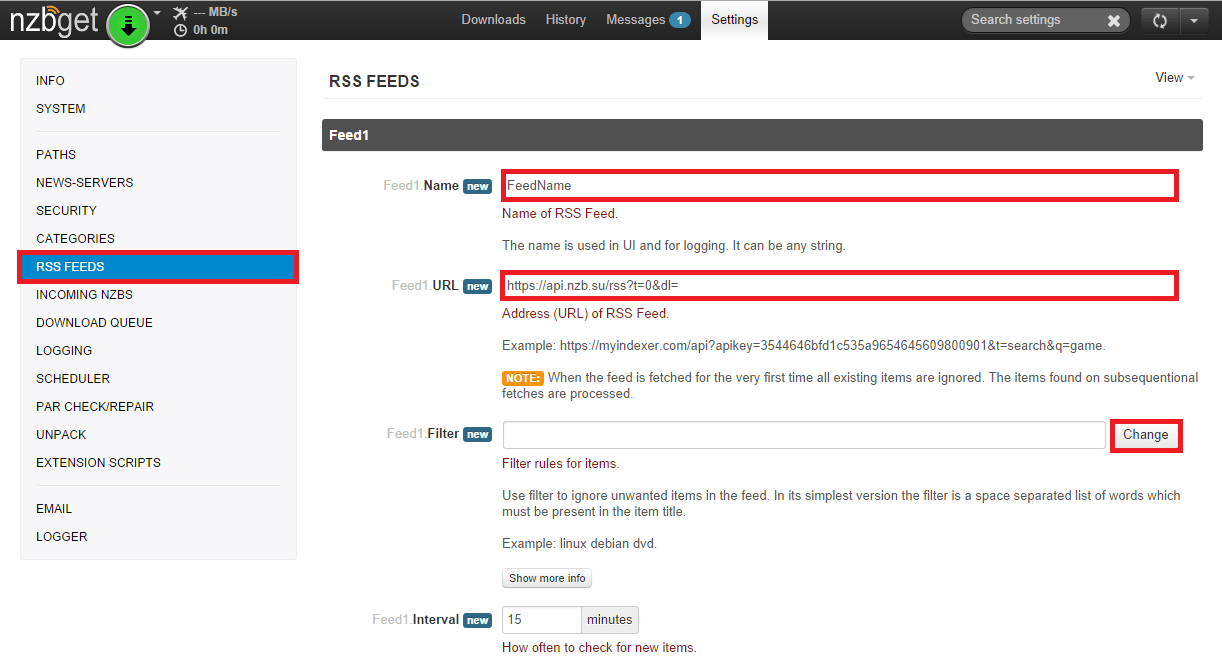1222x668 pixels.
Task: Open the History tab
Action: 566,20
